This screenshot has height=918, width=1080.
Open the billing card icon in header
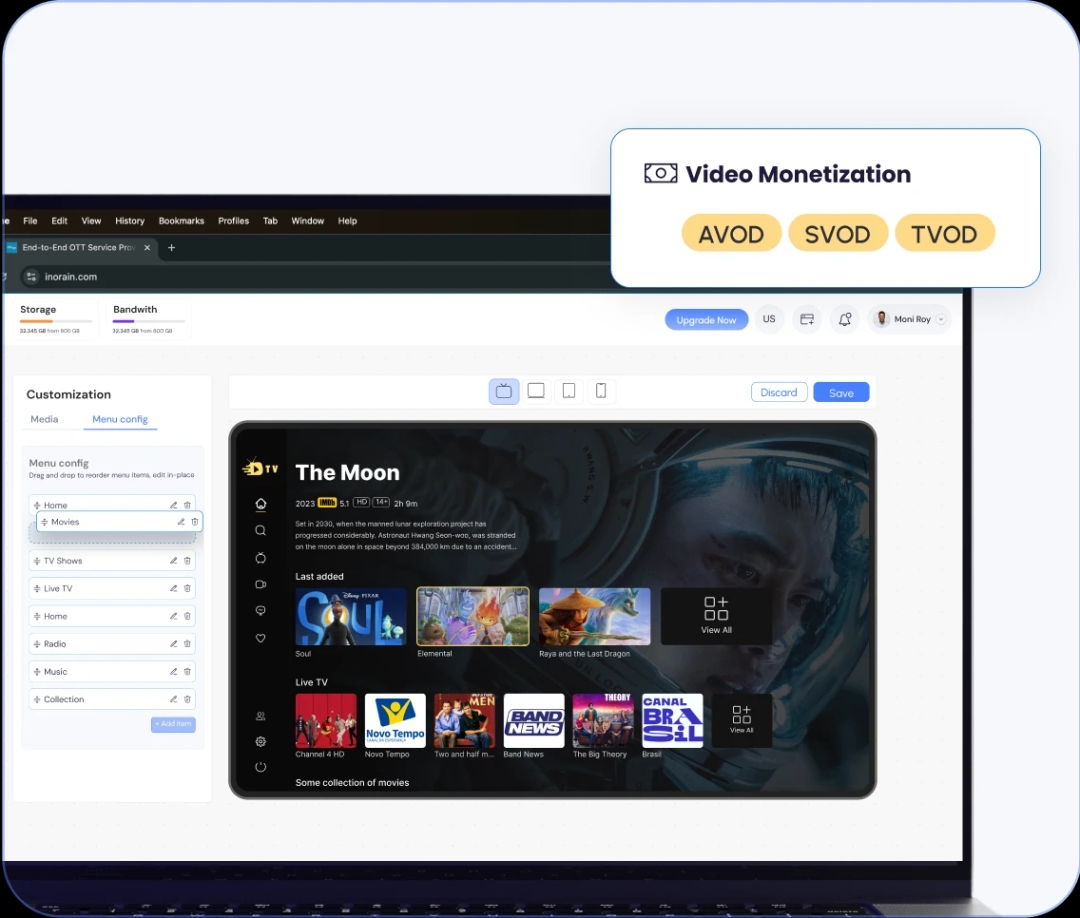click(806, 319)
